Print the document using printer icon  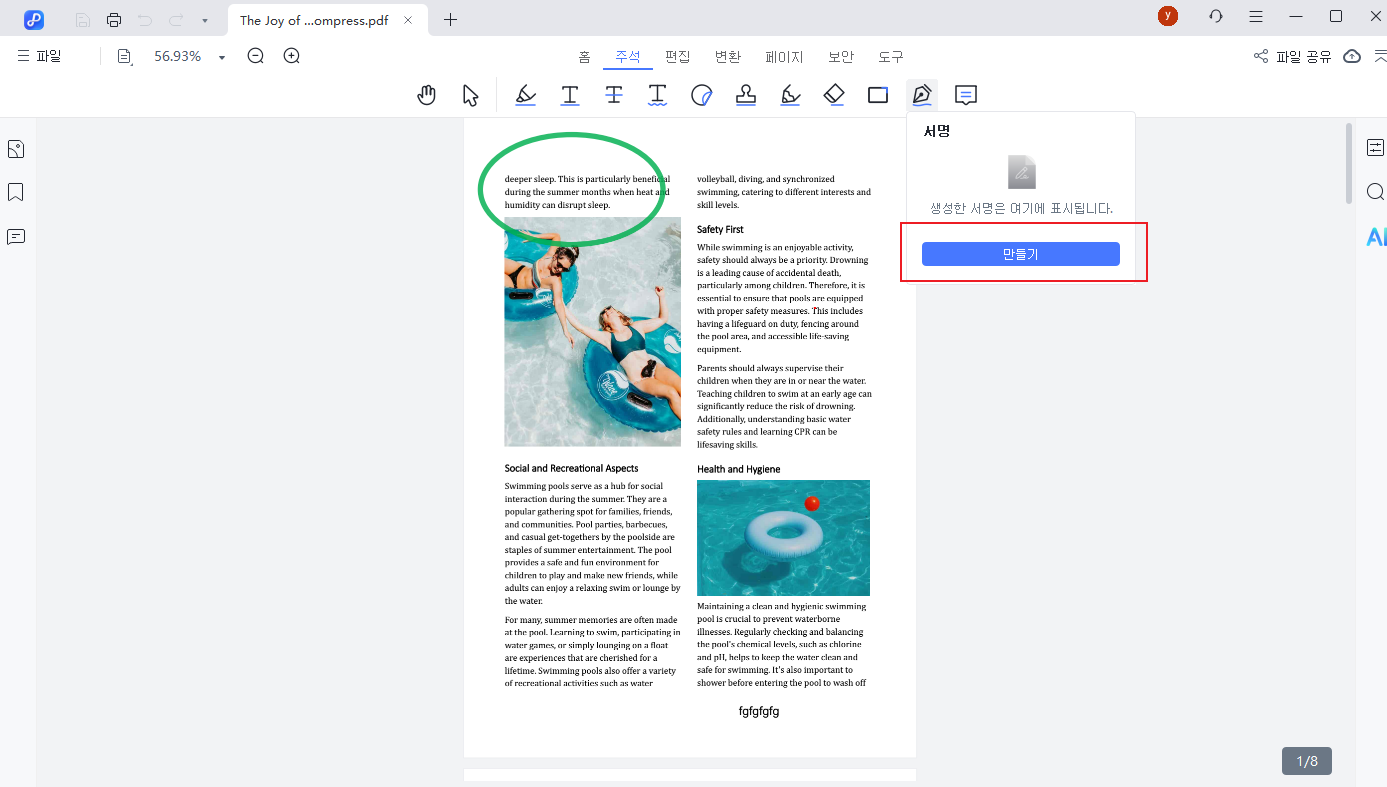coord(114,20)
